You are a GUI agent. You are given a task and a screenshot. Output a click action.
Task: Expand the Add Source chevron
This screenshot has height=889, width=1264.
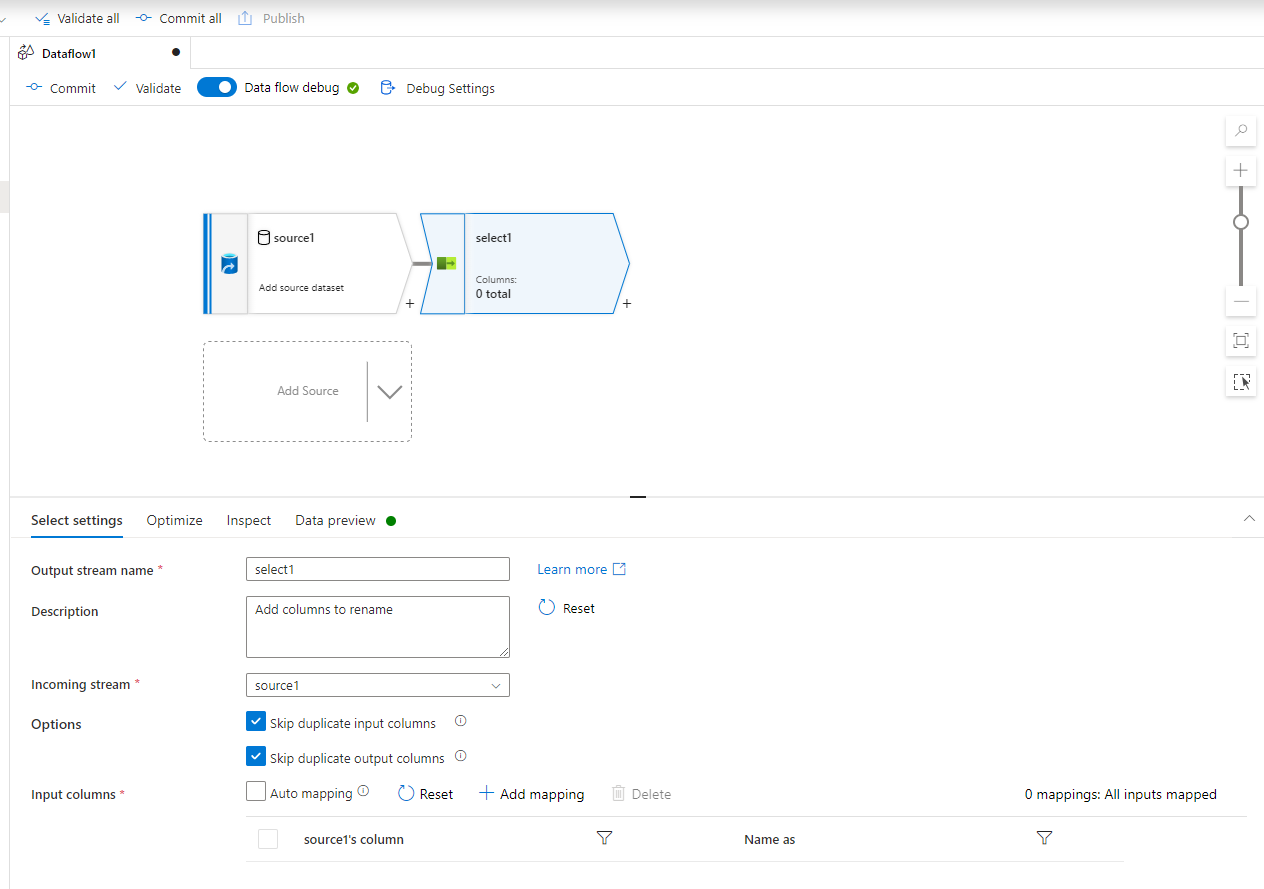point(389,391)
